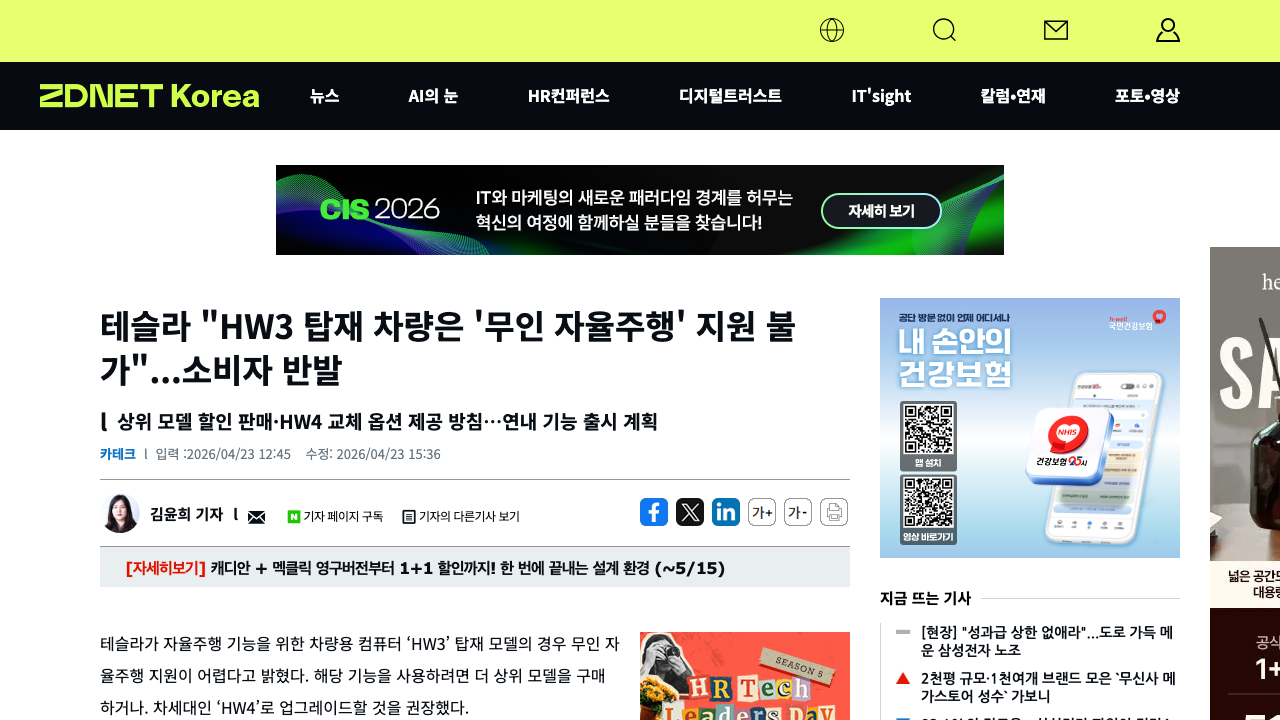
Task: Increase font size with 가+ button
Action: point(762,512)
